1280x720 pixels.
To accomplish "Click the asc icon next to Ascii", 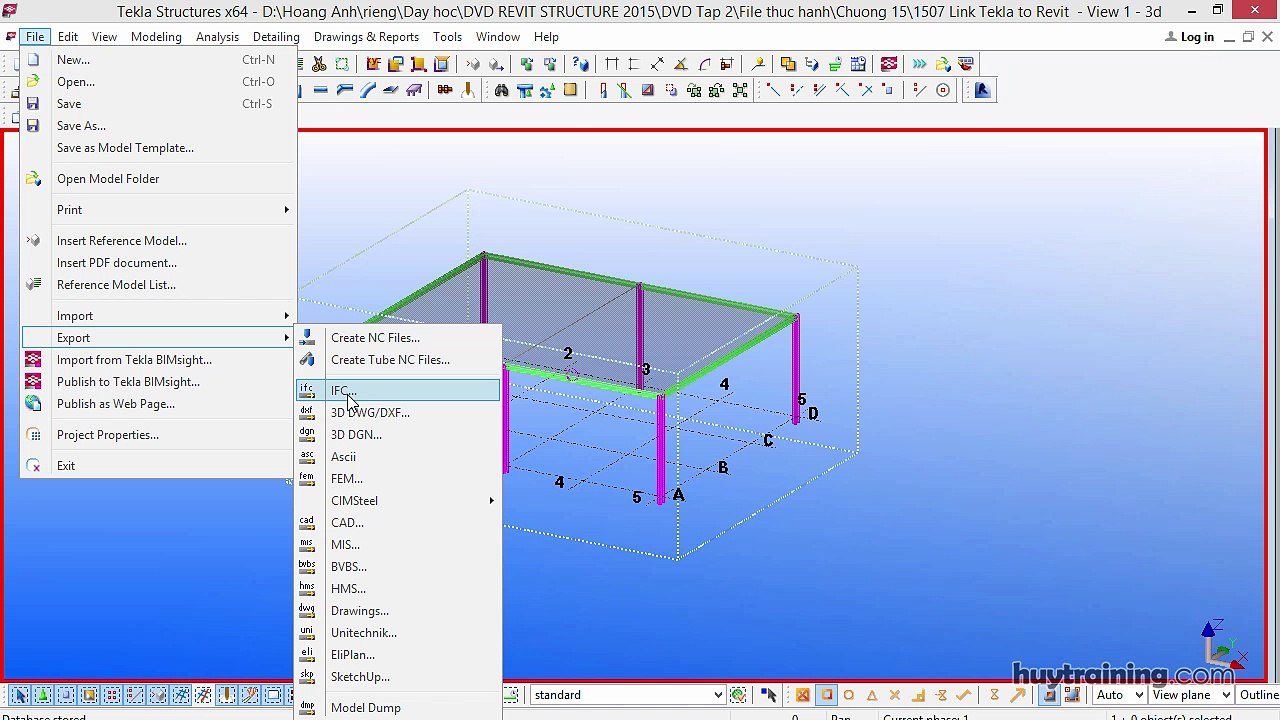I will click(x=307, y=456).
